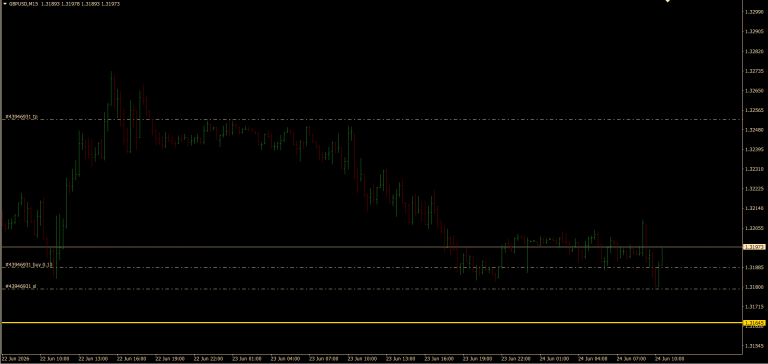Click the current price tag 1.31973

pos(754,247)
